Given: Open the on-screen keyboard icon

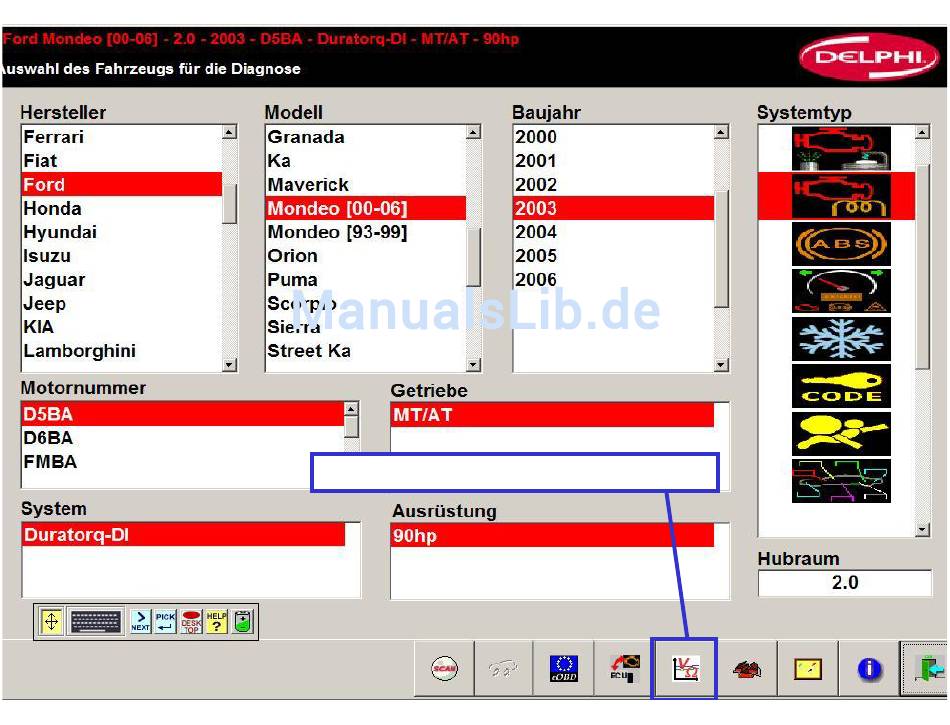Looking at the screenshot, I should coord(96,621).
